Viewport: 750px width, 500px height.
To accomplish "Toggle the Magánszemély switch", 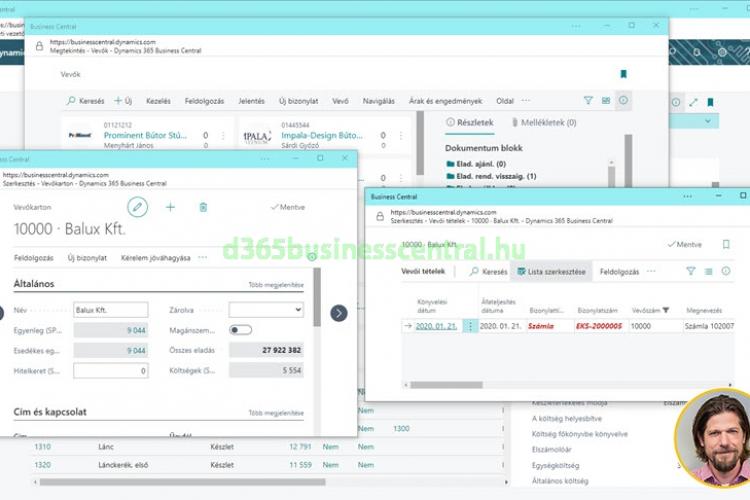I will pos(240,329).
